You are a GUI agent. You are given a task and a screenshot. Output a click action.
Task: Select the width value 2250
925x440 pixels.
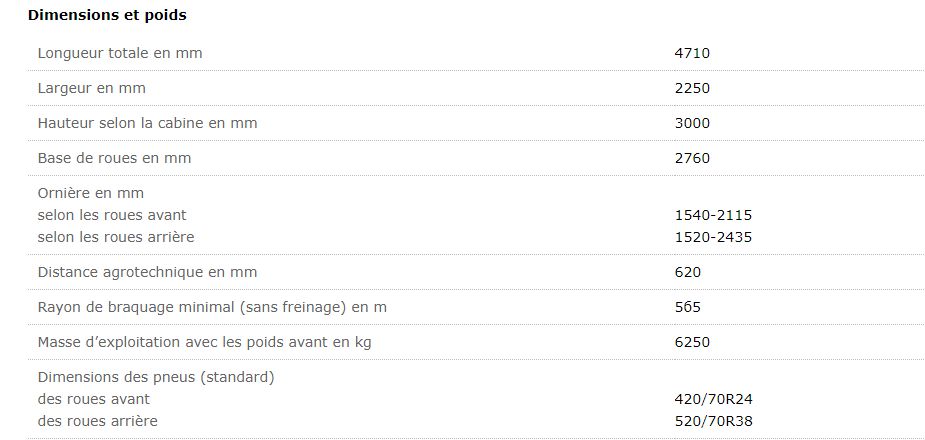click(692, 88)
